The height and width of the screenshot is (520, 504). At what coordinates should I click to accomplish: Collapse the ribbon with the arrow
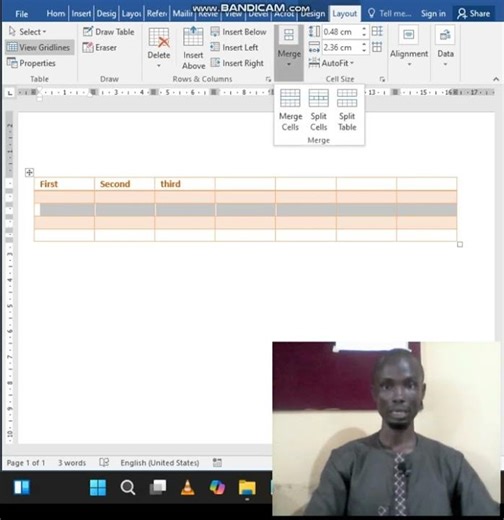coord(496,79)
